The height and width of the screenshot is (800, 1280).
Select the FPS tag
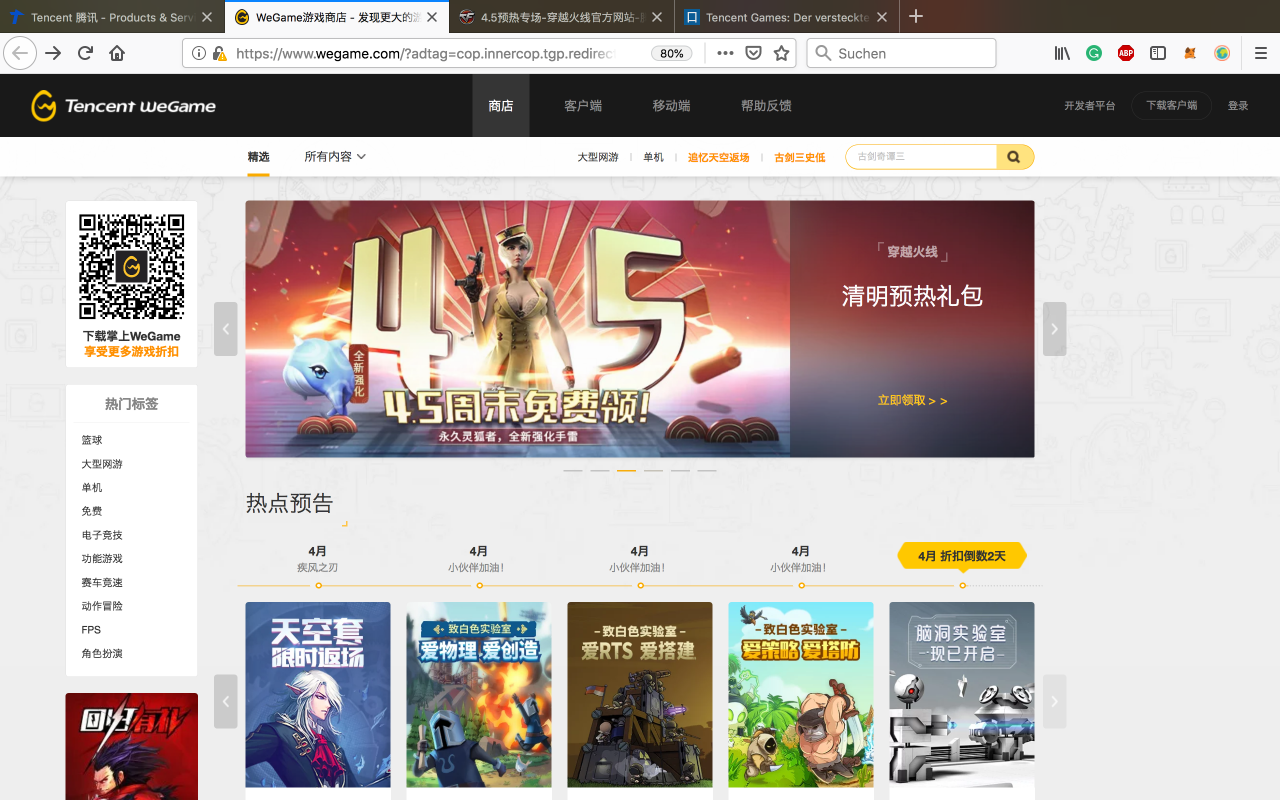click(x=91, y=630)
